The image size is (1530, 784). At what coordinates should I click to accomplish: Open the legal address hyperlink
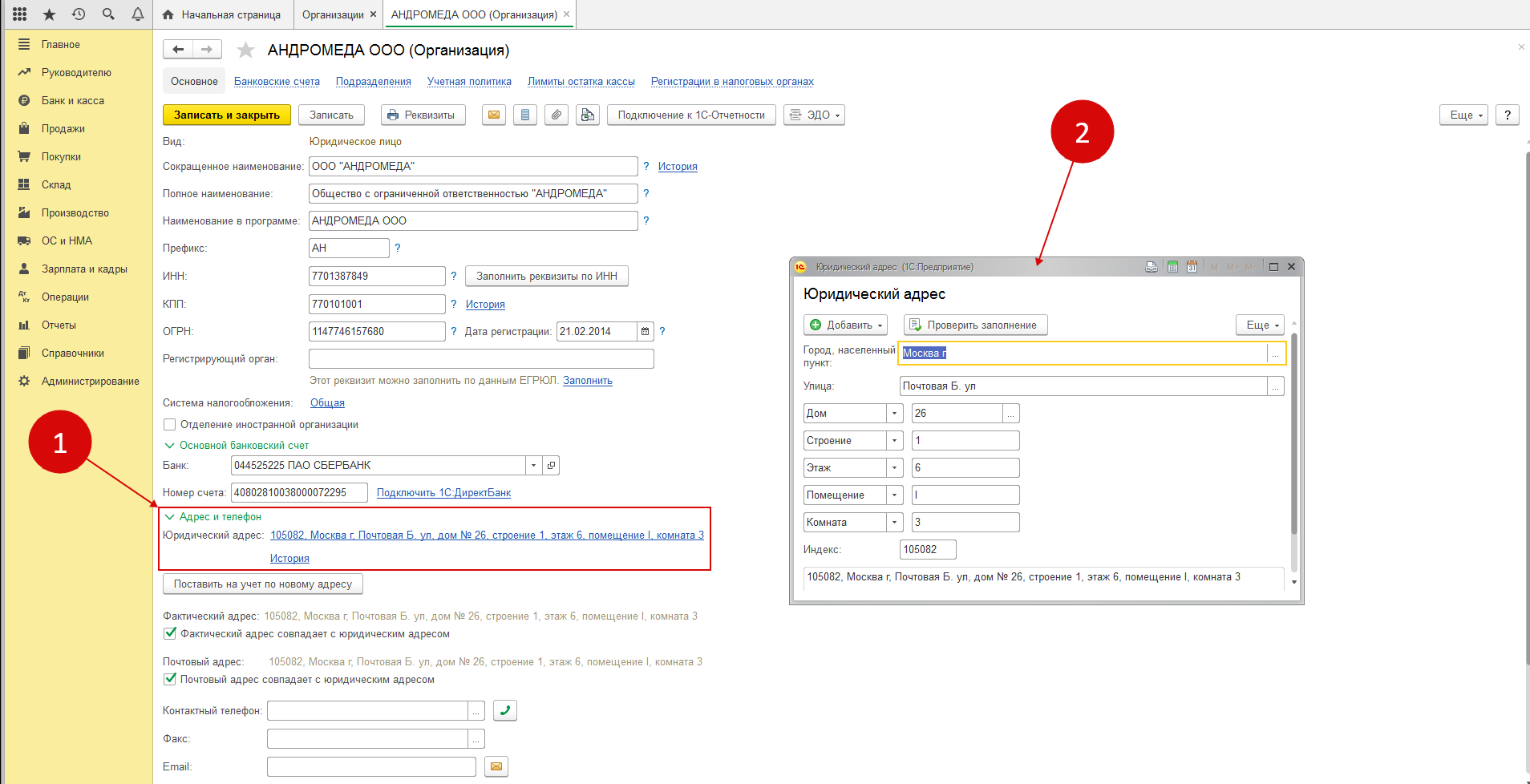(x=487, y=535)
